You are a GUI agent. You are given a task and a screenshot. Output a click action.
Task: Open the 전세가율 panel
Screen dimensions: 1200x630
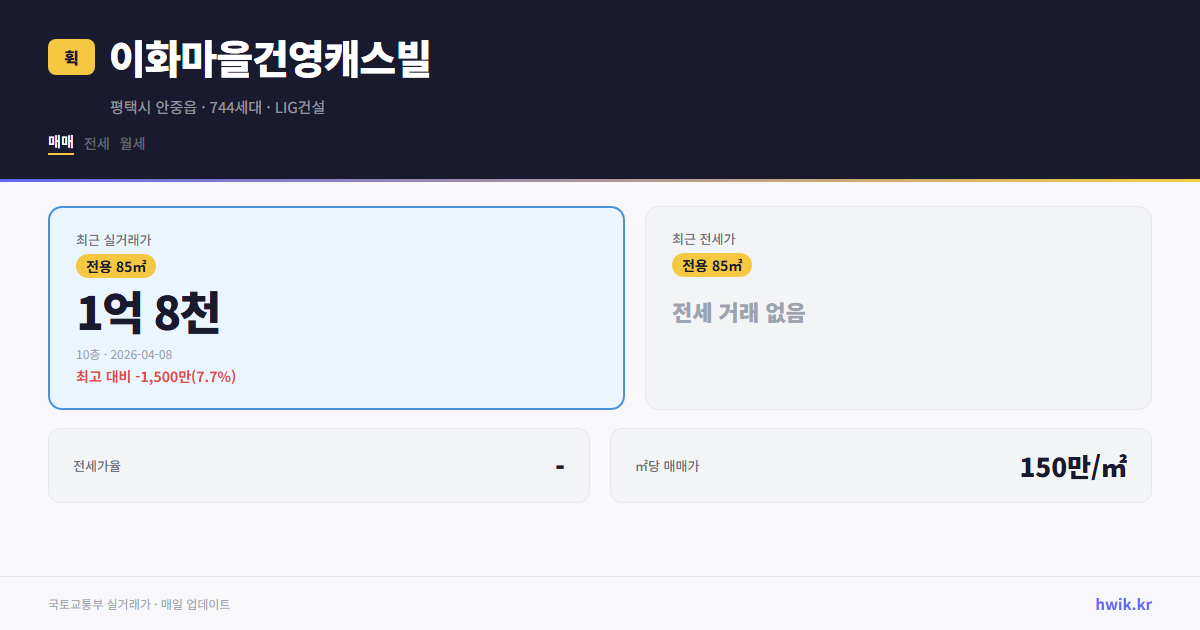pyautogui.click(x=320, y=465)
